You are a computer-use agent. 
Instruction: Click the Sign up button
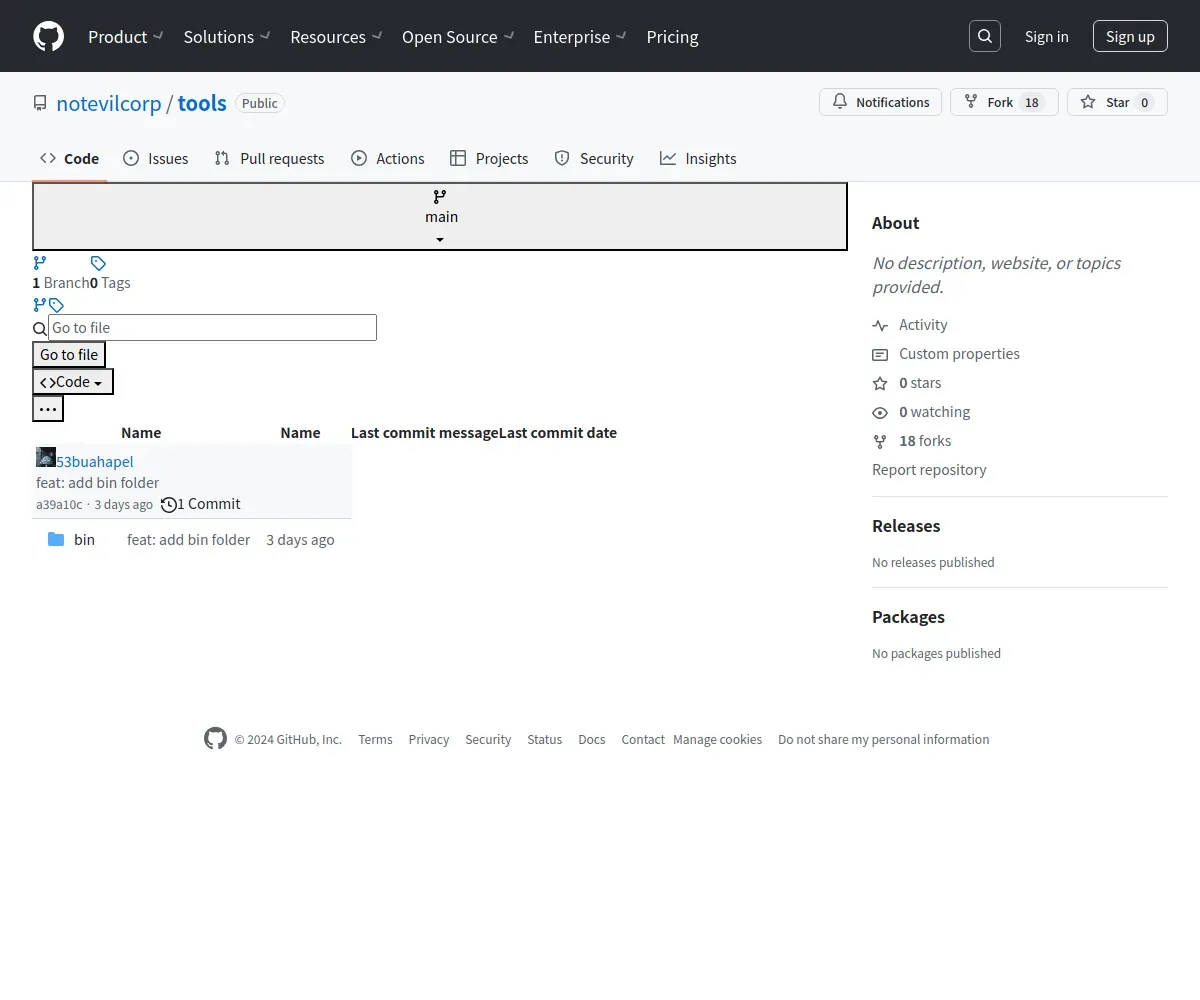click(1130, 36)
